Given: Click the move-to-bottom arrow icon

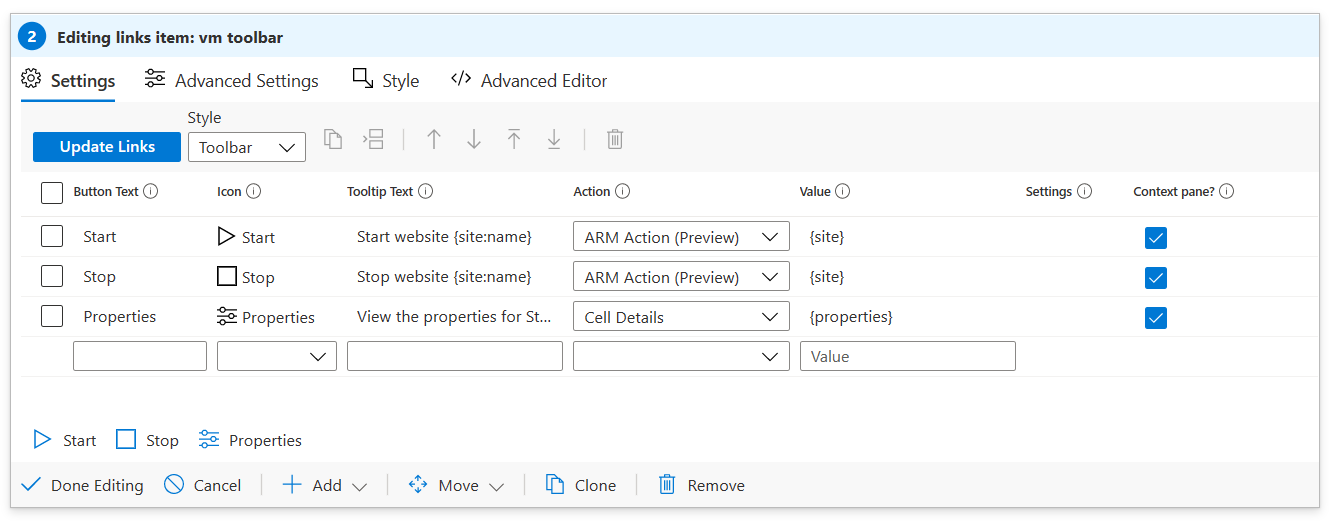Looking at the screenshot, I should [554, 139].
